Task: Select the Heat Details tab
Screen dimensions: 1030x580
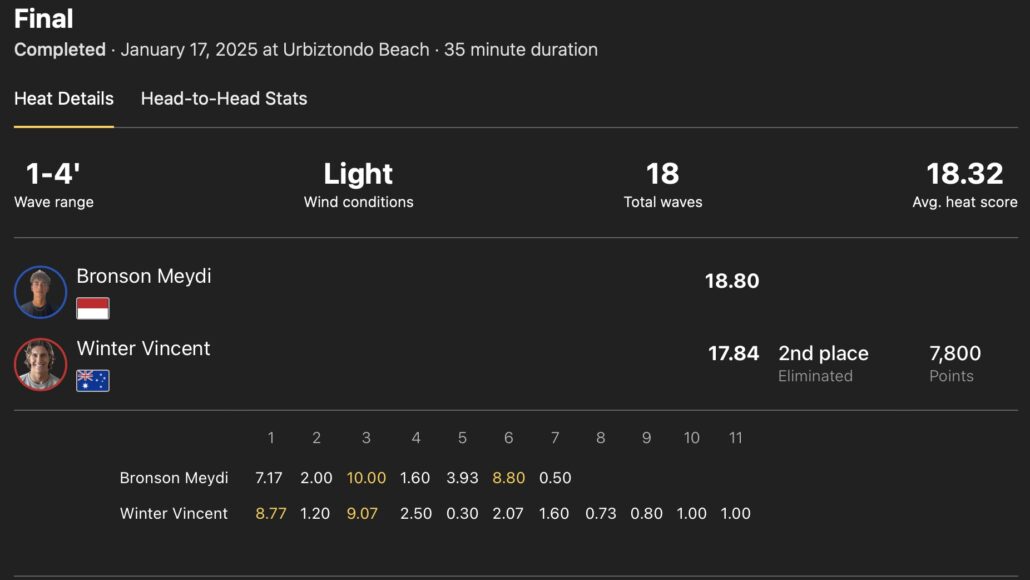Action: click(64, 99)
